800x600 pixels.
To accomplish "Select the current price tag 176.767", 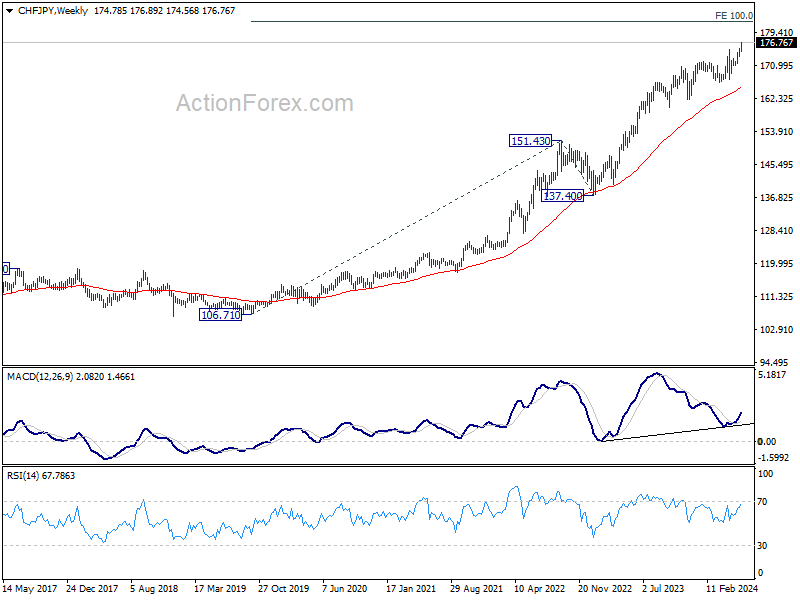I will [x=776, y=43].
